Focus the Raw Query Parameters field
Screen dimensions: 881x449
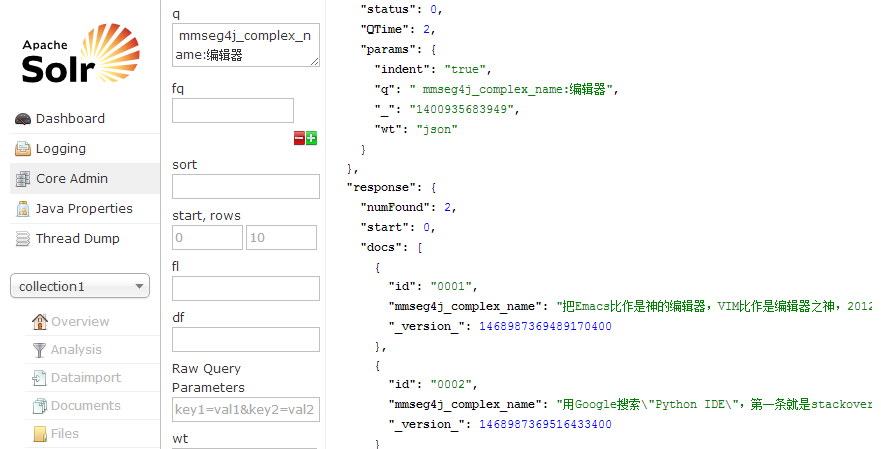(245, 409)
